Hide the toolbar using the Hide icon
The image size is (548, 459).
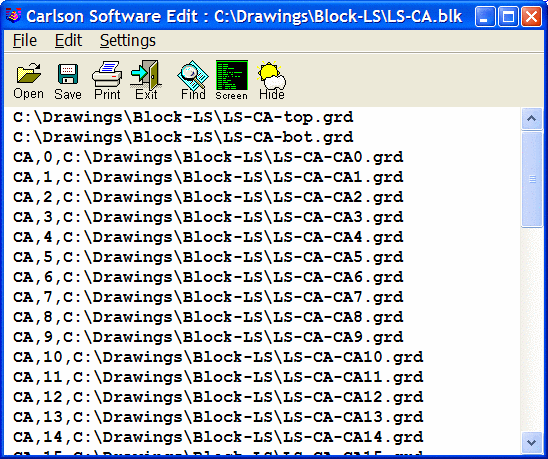[272, 80]
